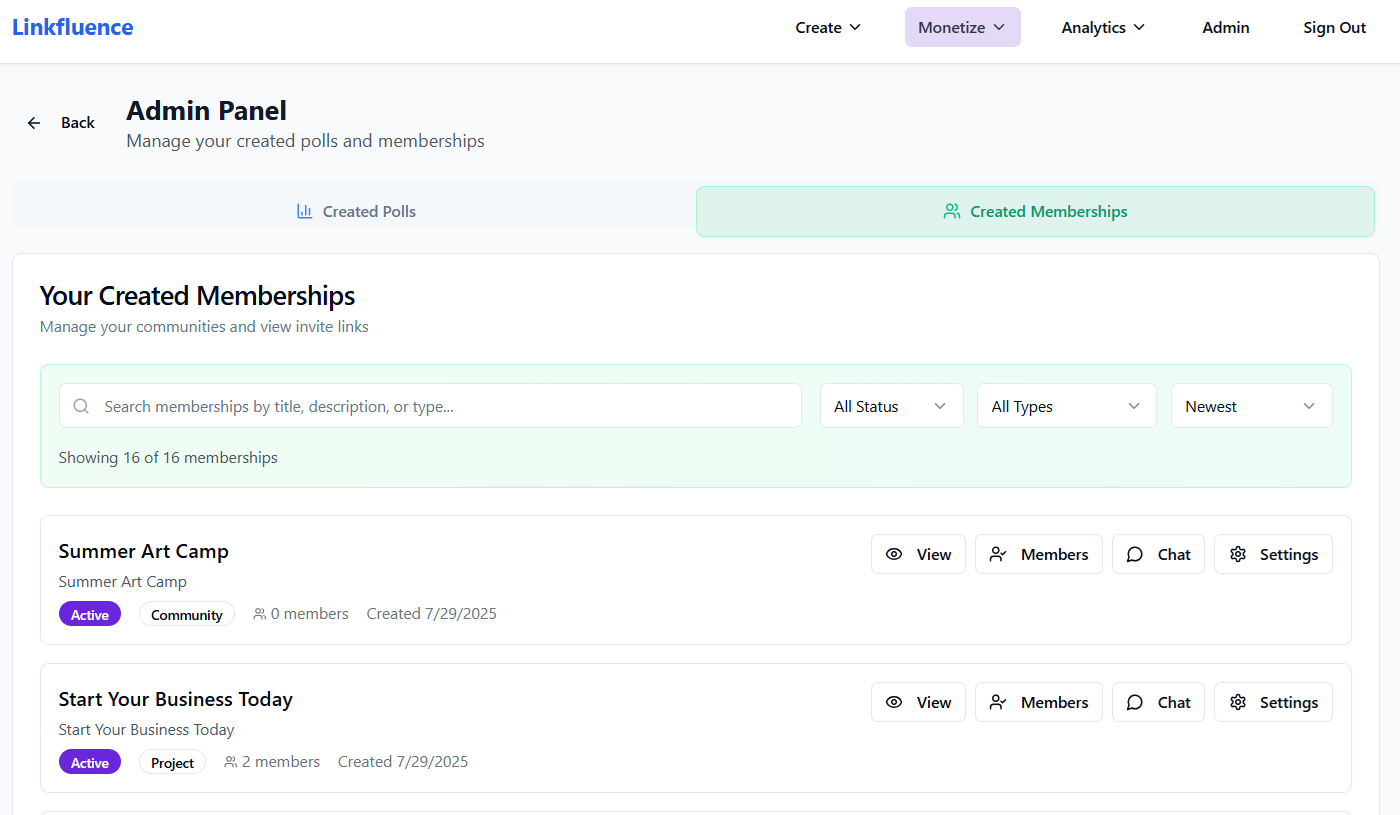Click the Project tag on Start Your Business Today
Viewport: 1400px width, 815px height.
[172, 762]
